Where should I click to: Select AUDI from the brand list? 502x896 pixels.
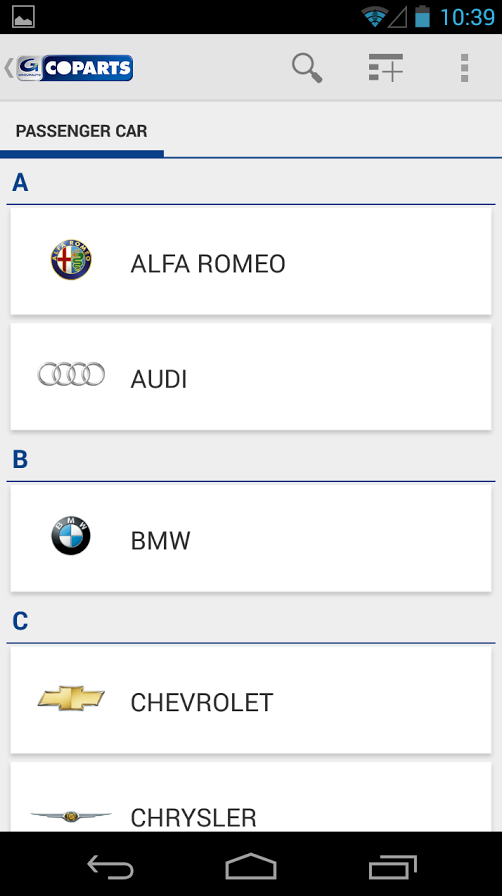(x=251, y=377)
